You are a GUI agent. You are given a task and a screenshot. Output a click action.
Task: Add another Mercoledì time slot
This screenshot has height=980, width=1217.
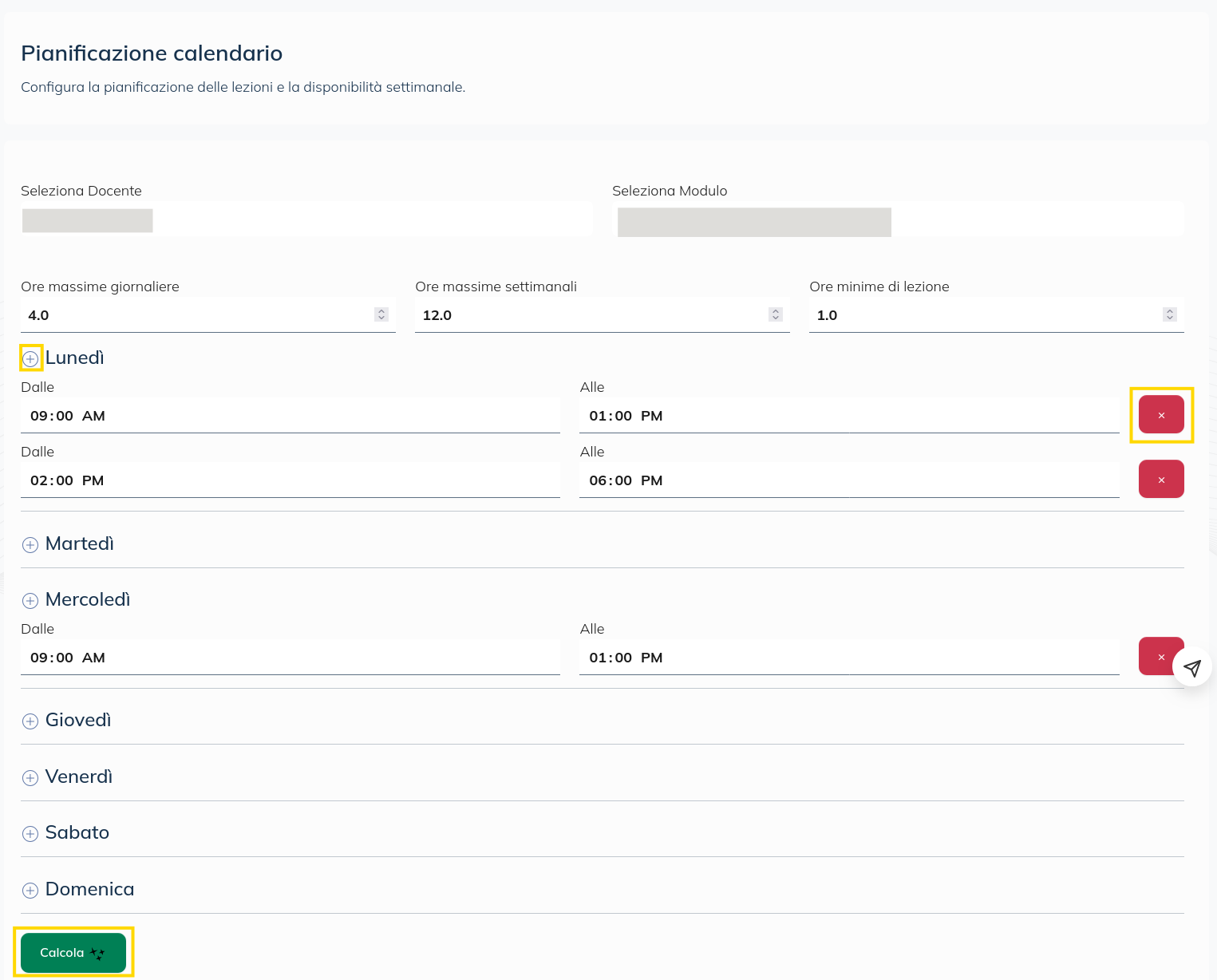point(30,601)
